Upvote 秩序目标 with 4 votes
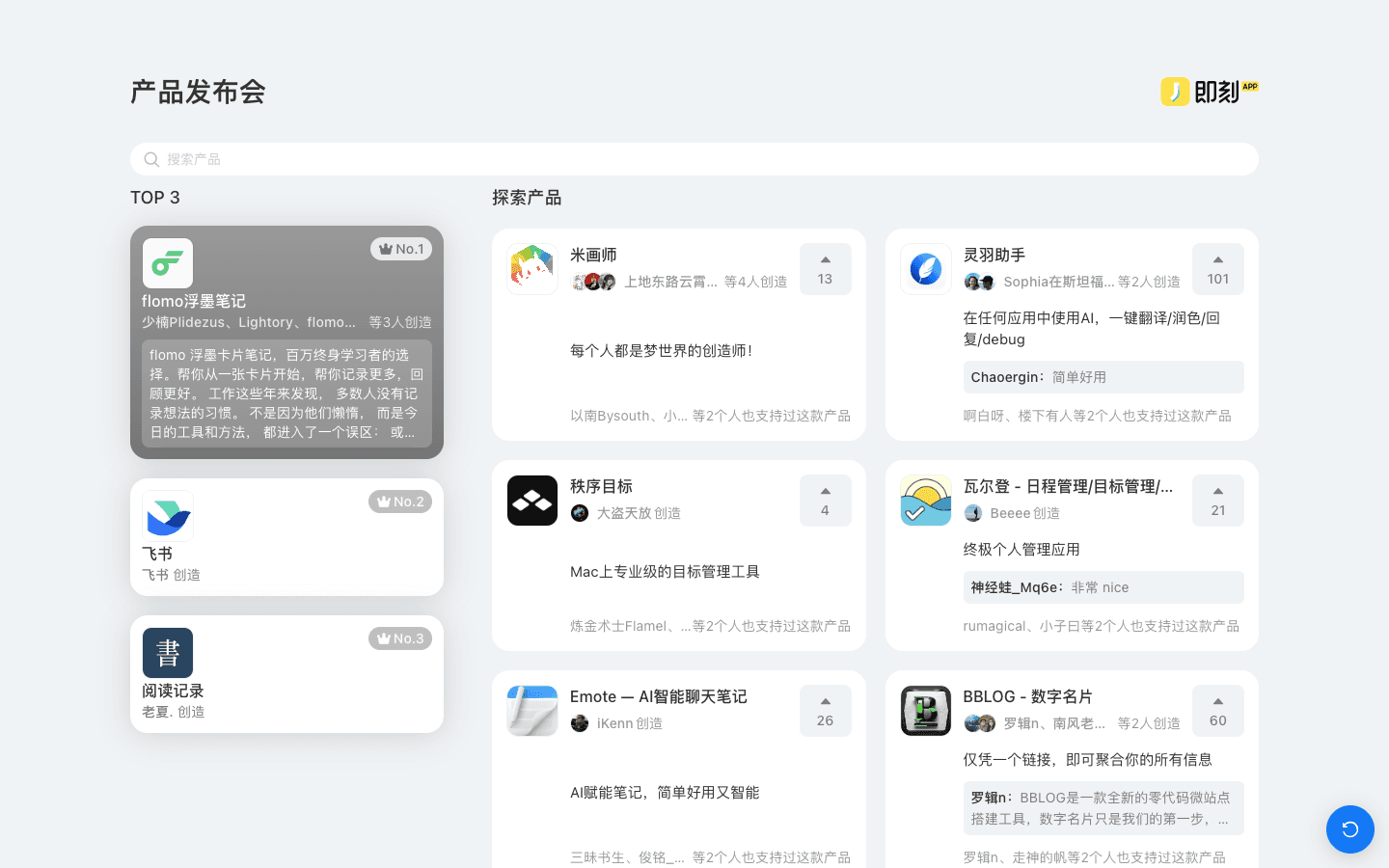Image resolution: width=1389 pixels, height=868 pixels. pos(826,501)
